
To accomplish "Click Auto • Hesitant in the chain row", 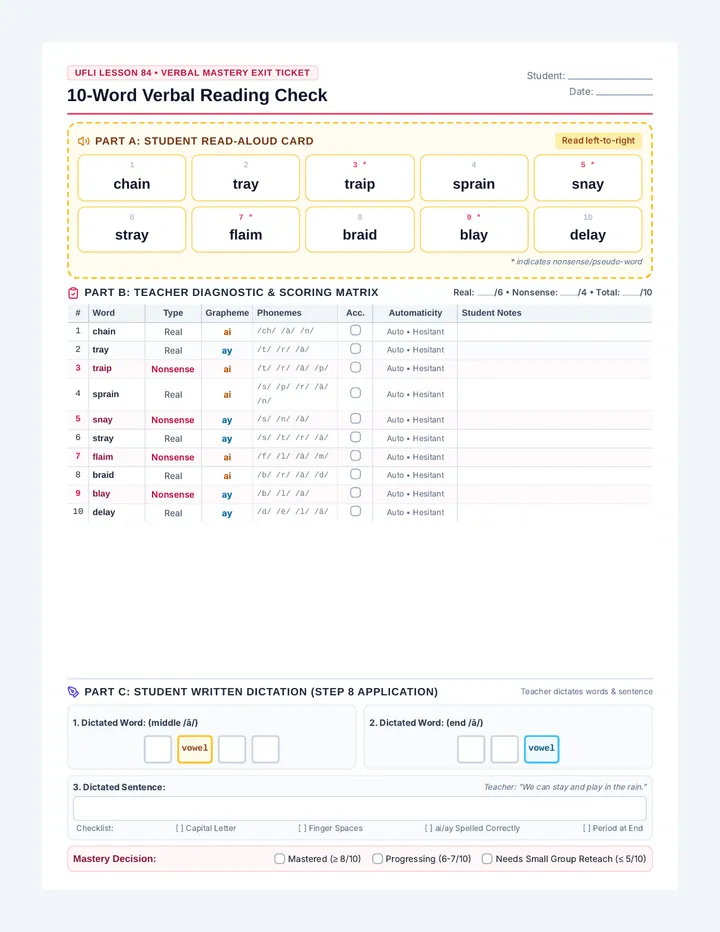I will 416,332.
